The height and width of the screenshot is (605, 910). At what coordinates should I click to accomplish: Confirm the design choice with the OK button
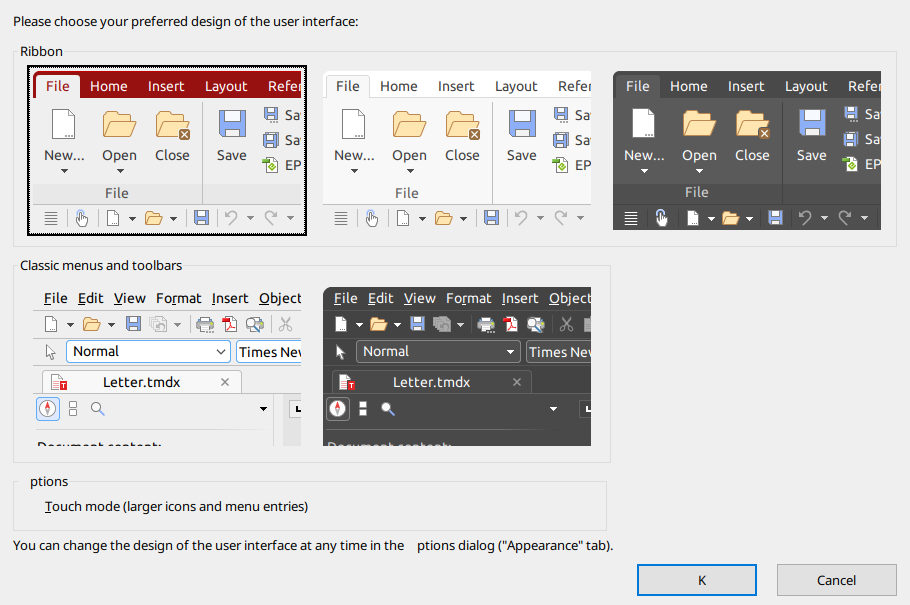point(696,580)
